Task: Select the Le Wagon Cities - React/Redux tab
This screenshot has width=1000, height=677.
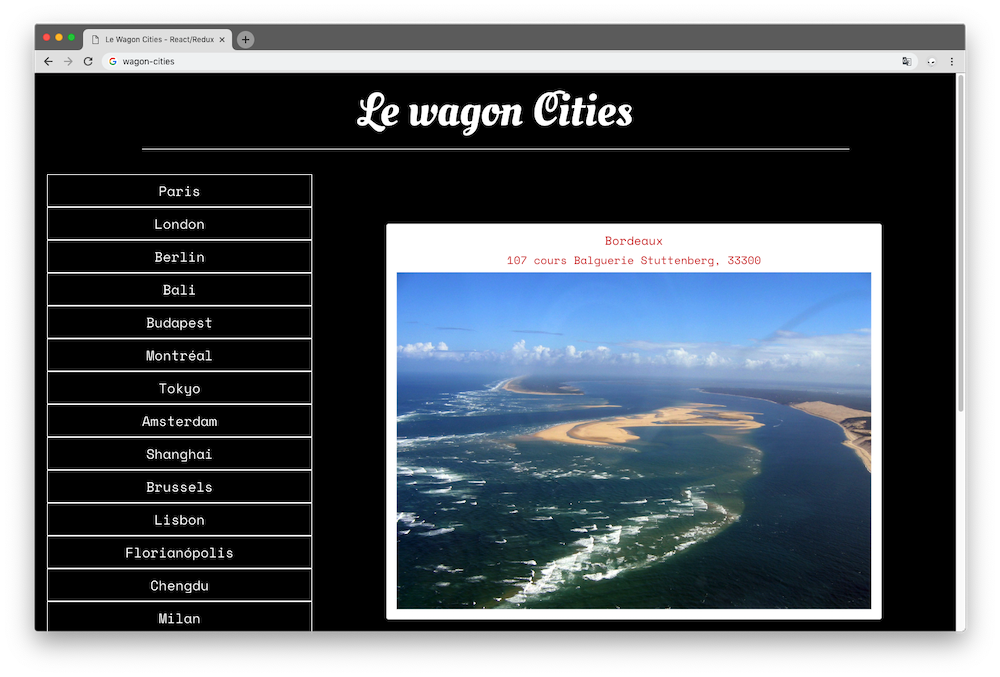Action: point(160,39)
